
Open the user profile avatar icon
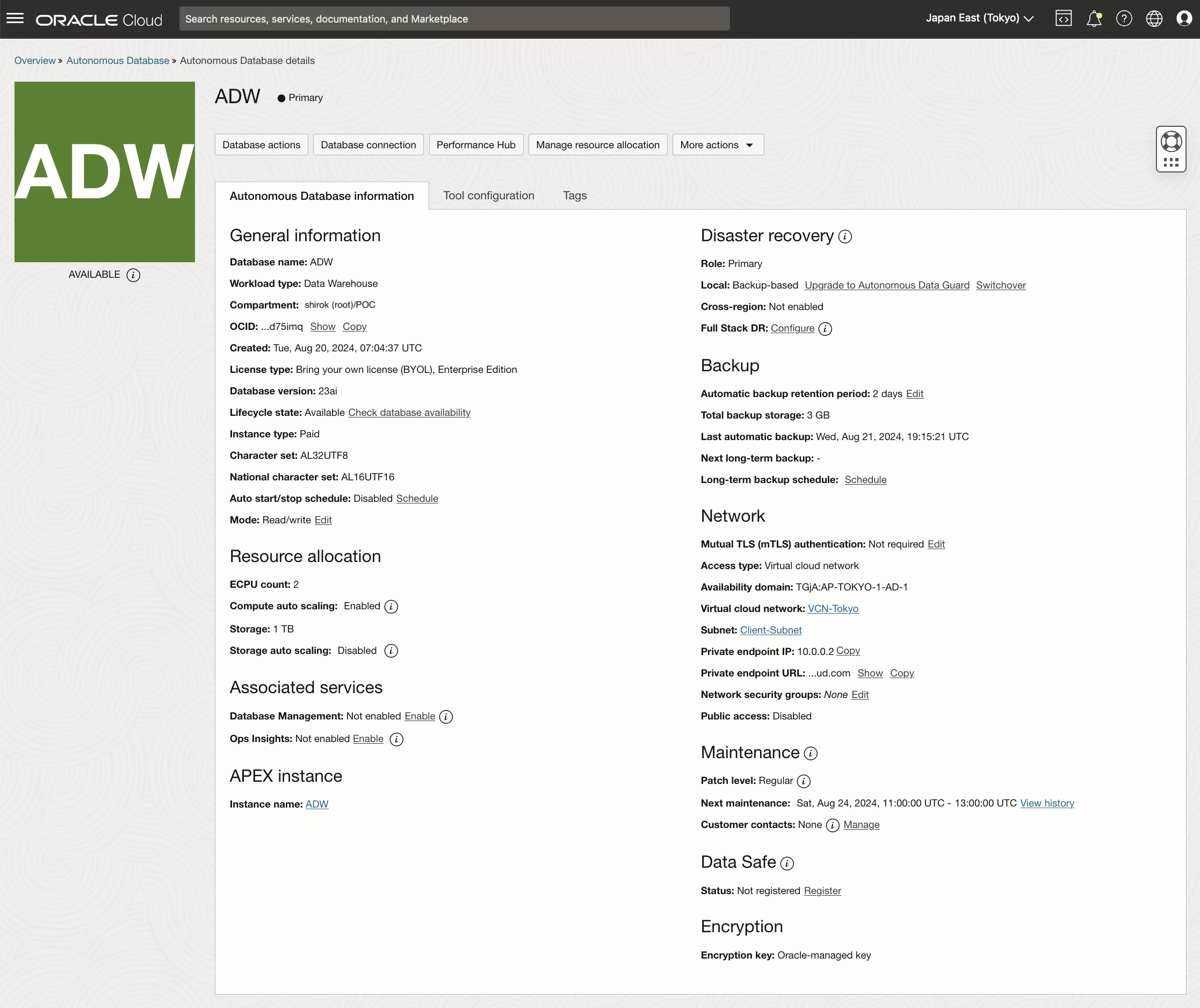[x=1184, y=18]
